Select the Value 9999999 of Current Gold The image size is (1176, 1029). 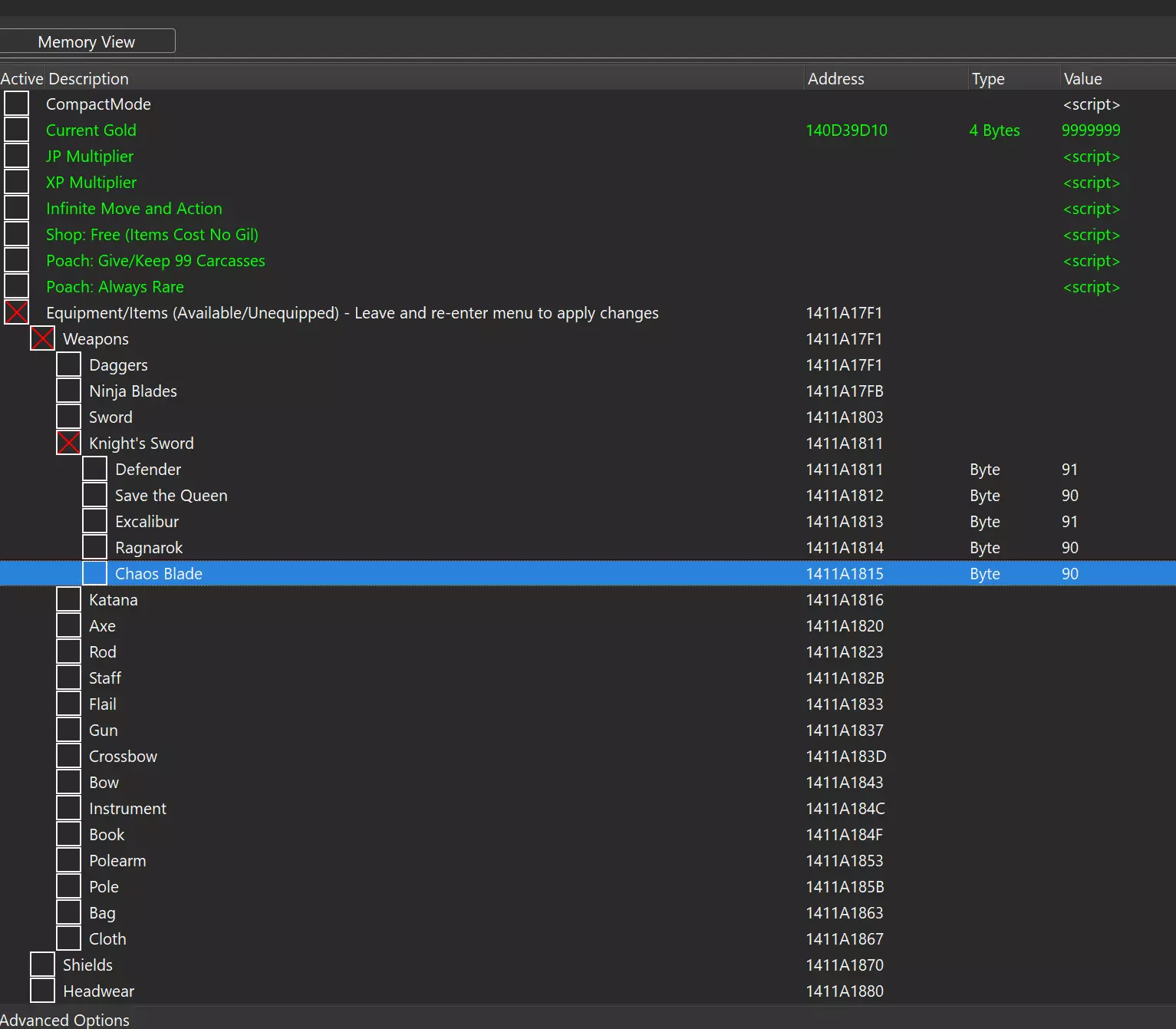pyautogui.click(x=1091, y=130)
